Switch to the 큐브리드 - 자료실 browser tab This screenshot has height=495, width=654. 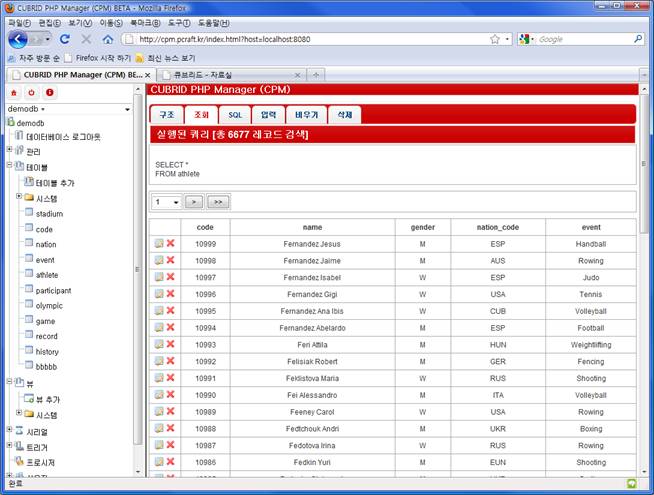point(231,75)
